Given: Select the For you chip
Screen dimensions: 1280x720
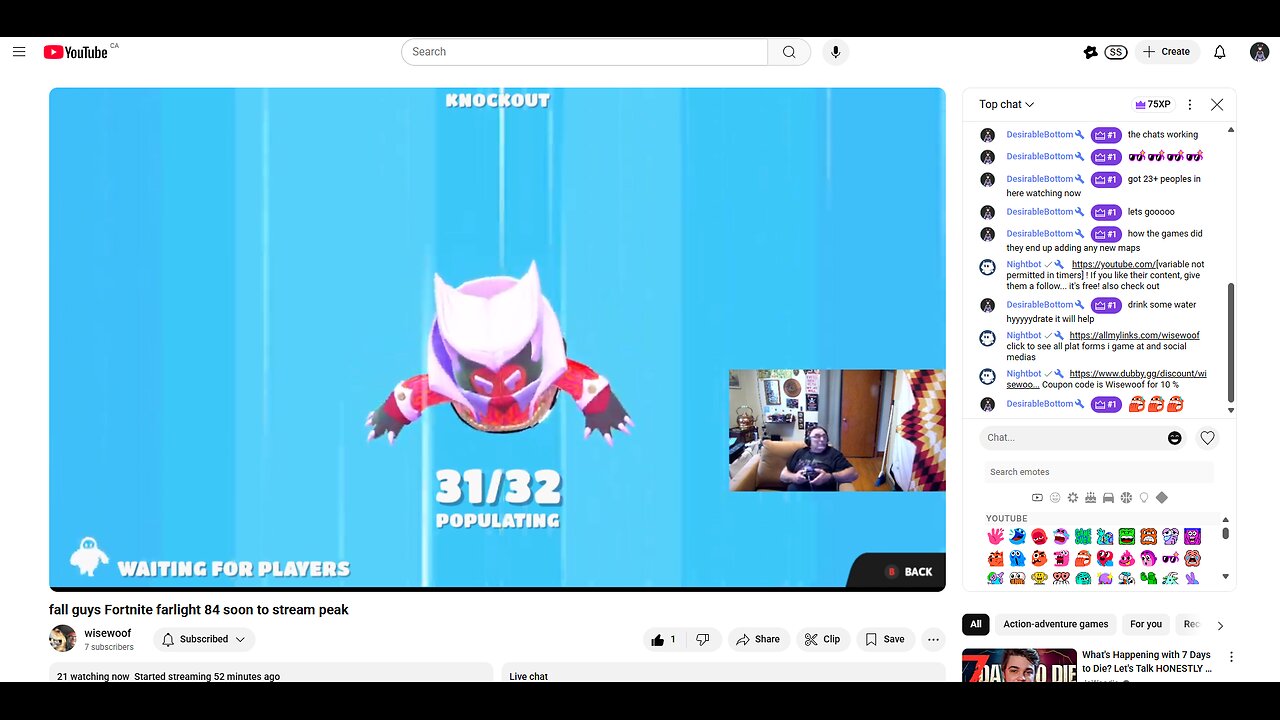Looking at the screenshot, I should (x=1146, y=624).
